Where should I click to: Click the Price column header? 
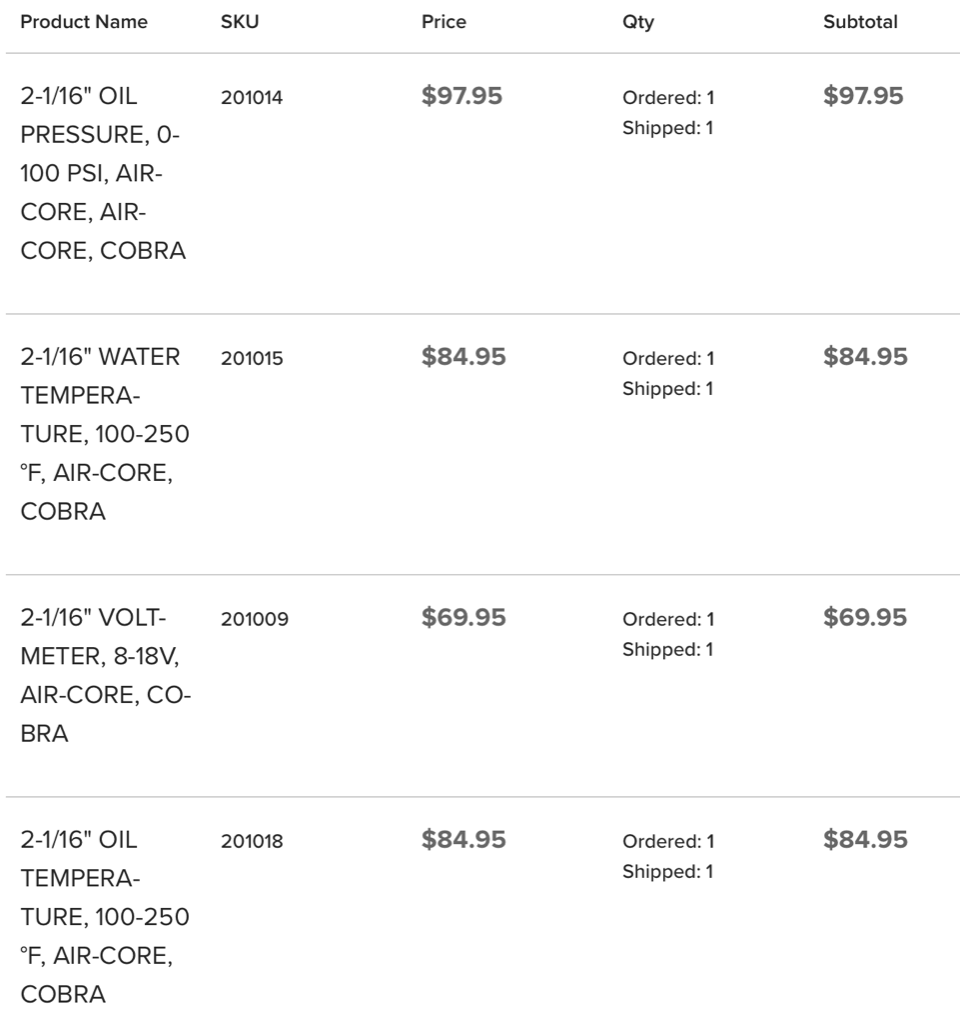point(444,22)
